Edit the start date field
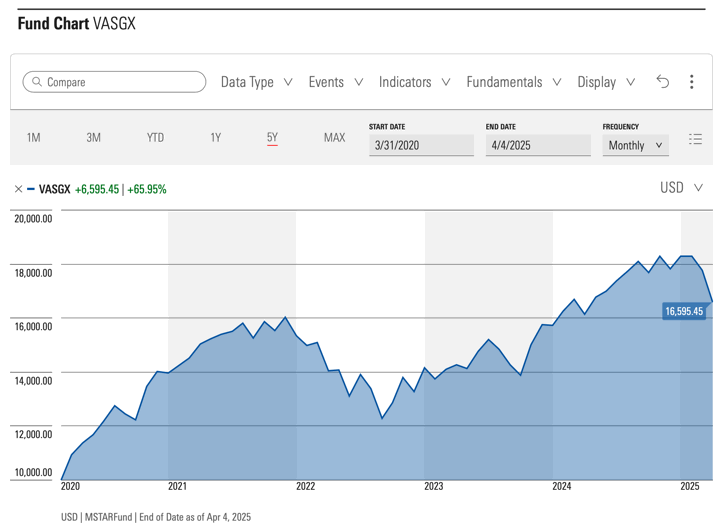Screen dimensions: 720x531 420,145
